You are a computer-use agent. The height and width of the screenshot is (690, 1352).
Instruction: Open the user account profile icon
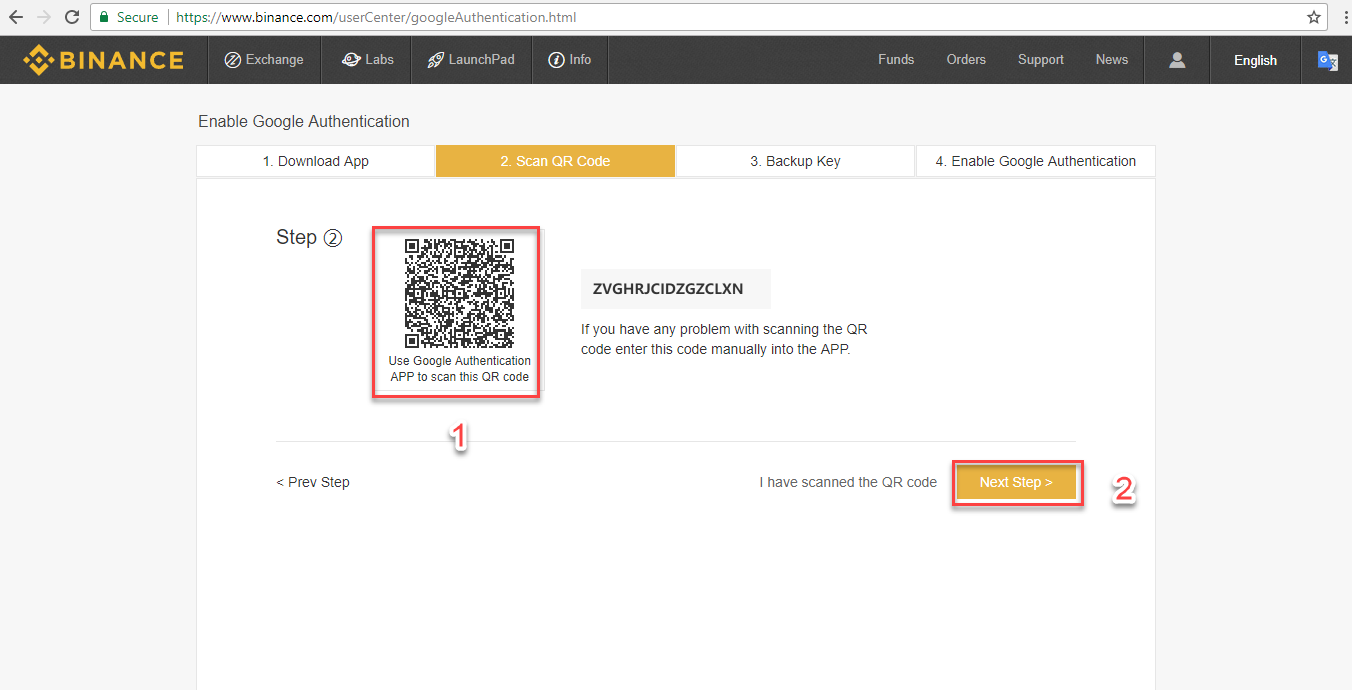(1177, 60)
